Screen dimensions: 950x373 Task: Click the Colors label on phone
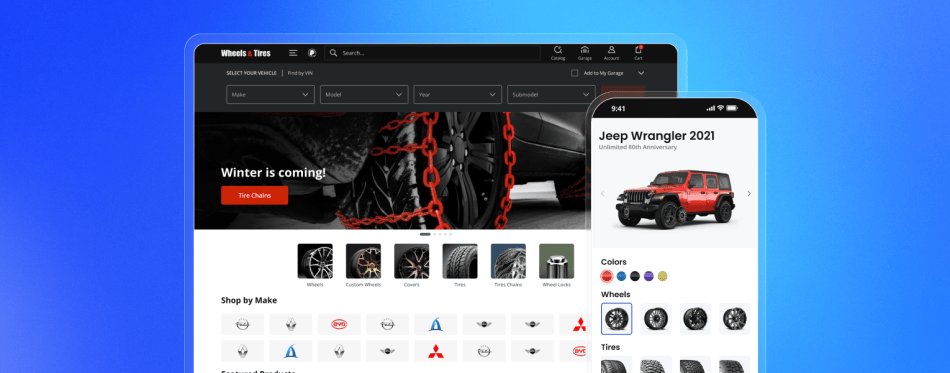(614, 262)
